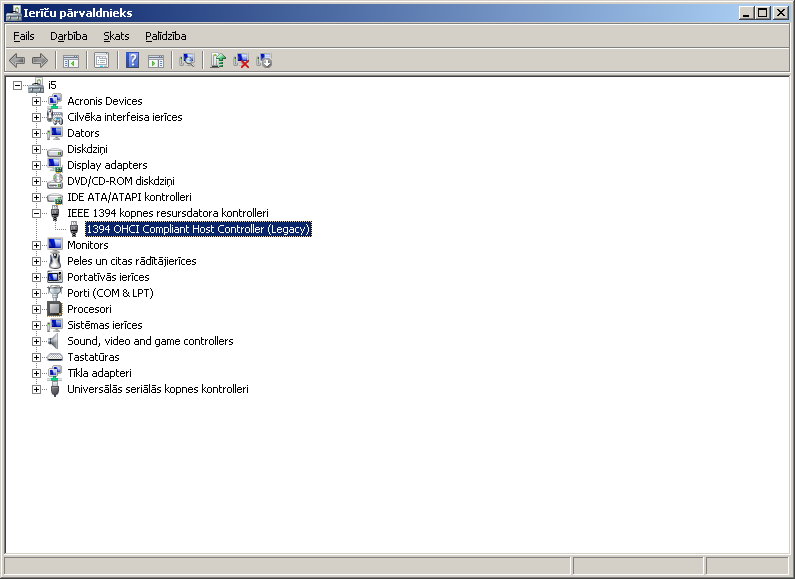Click the blue Help question-mark icon
Screen dimensions: 795x579
pos(132,61)
